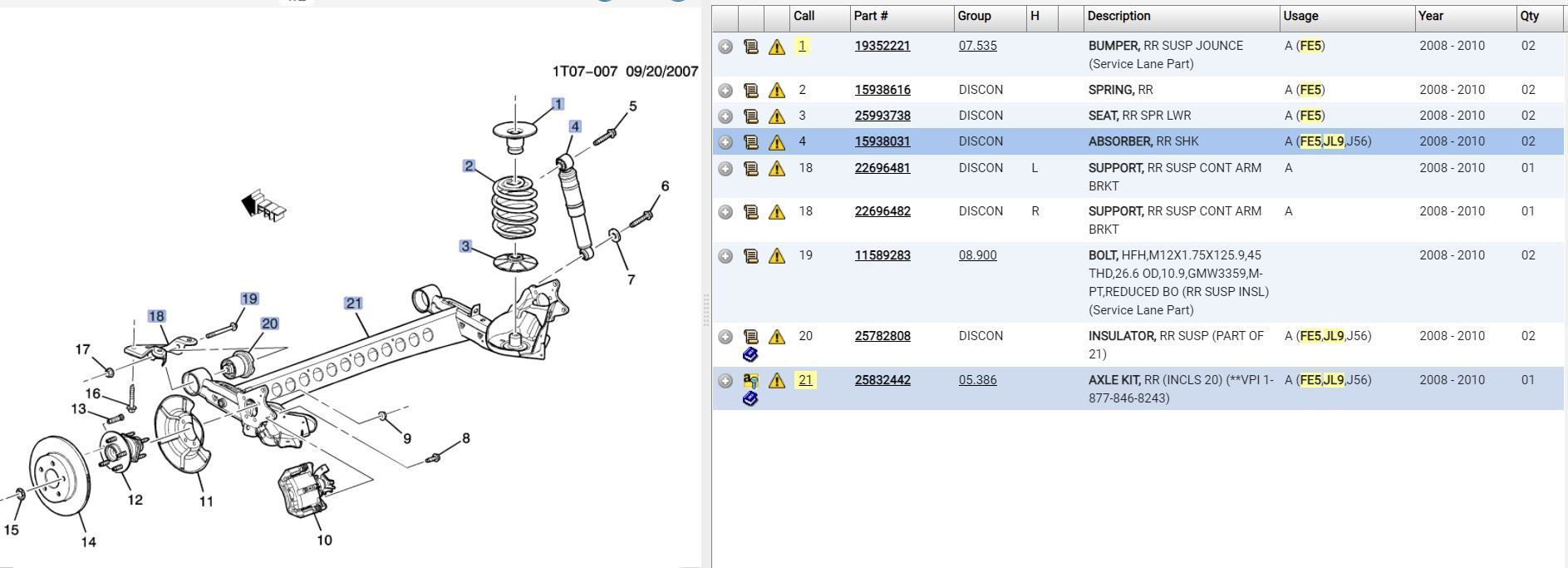
Task: Click warning triangle on left SUPPORT row 22696481
Action: (777, 169)
